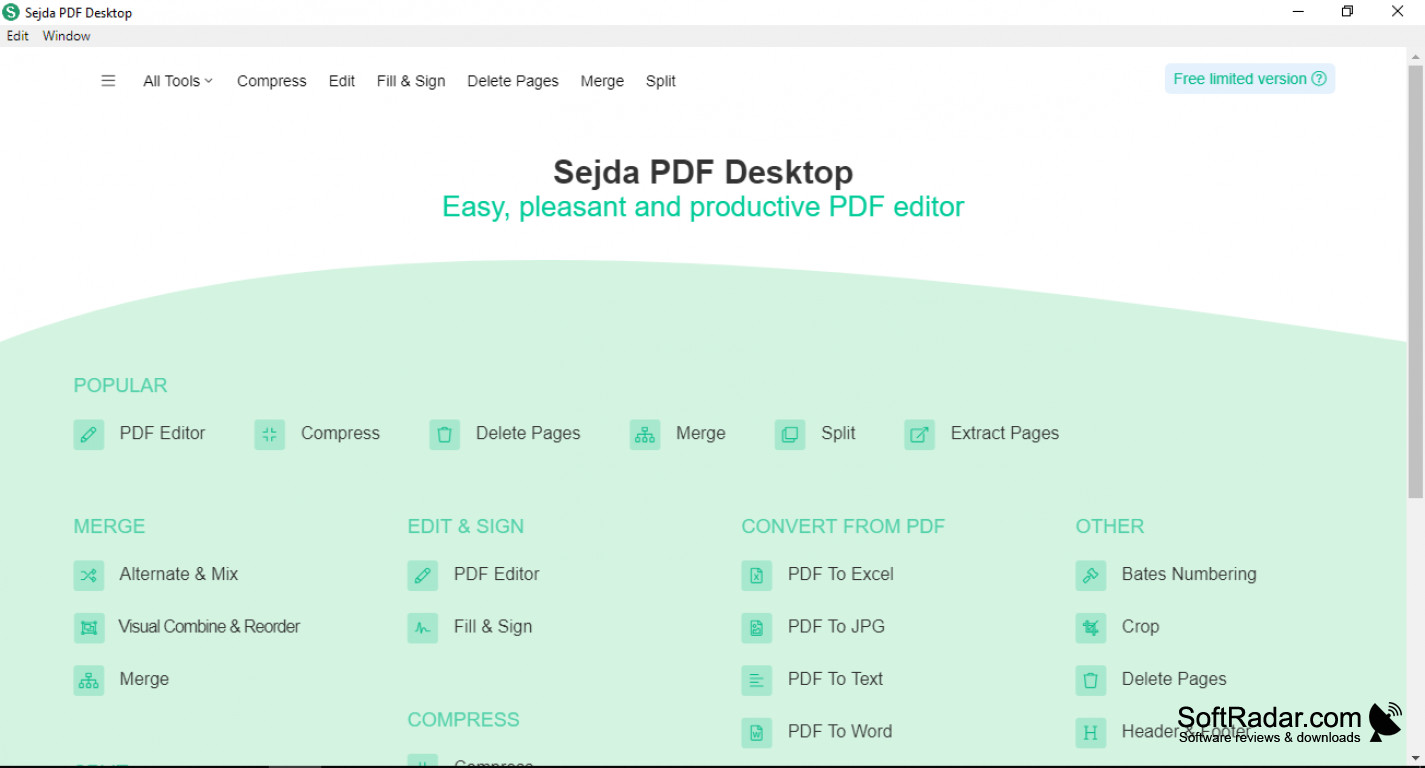
Task: Click the PDF To Excel icon
Action: 757,575
